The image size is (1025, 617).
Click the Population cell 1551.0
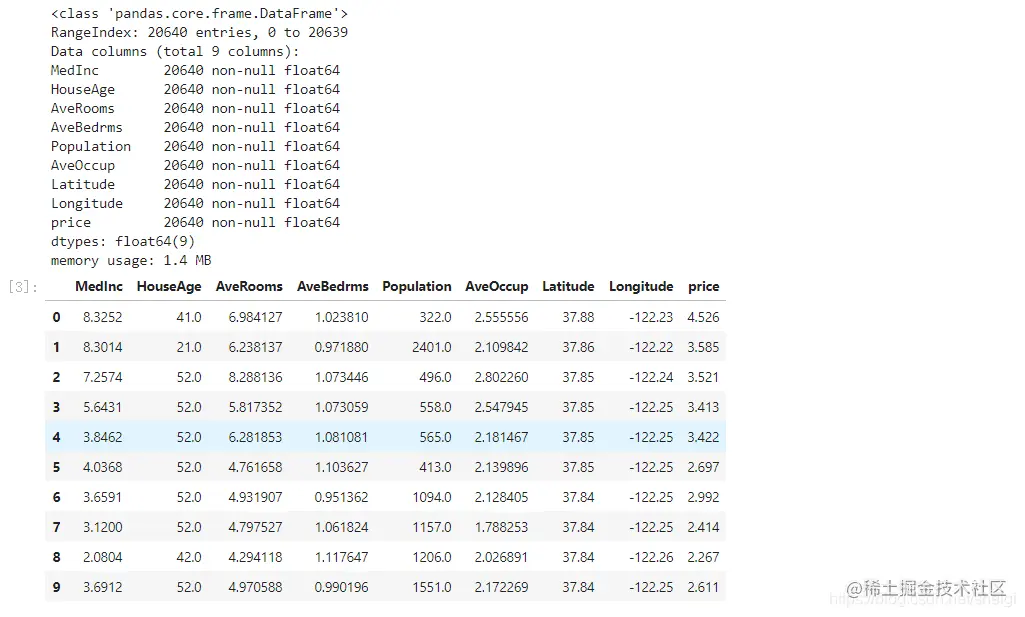point(432,588)
